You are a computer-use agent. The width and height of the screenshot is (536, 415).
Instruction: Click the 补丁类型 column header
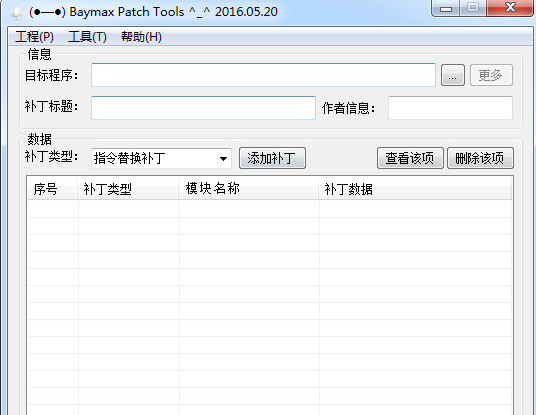(x=128, y=188)
